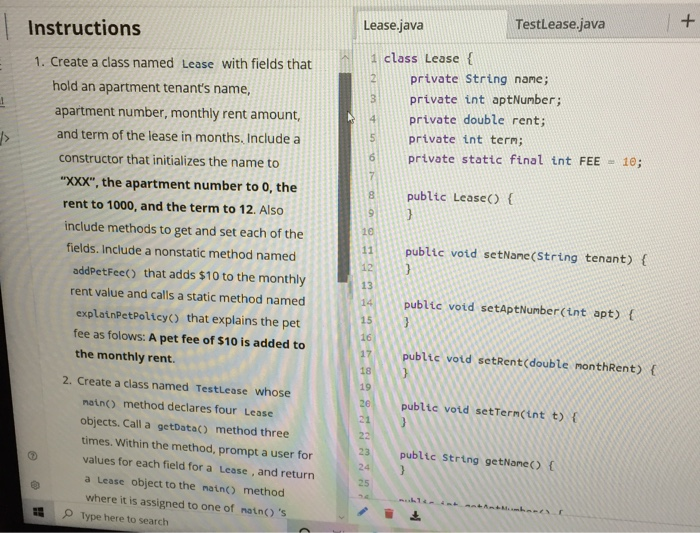Click the help question mark sidebar icon

click(x=32, y=455)
